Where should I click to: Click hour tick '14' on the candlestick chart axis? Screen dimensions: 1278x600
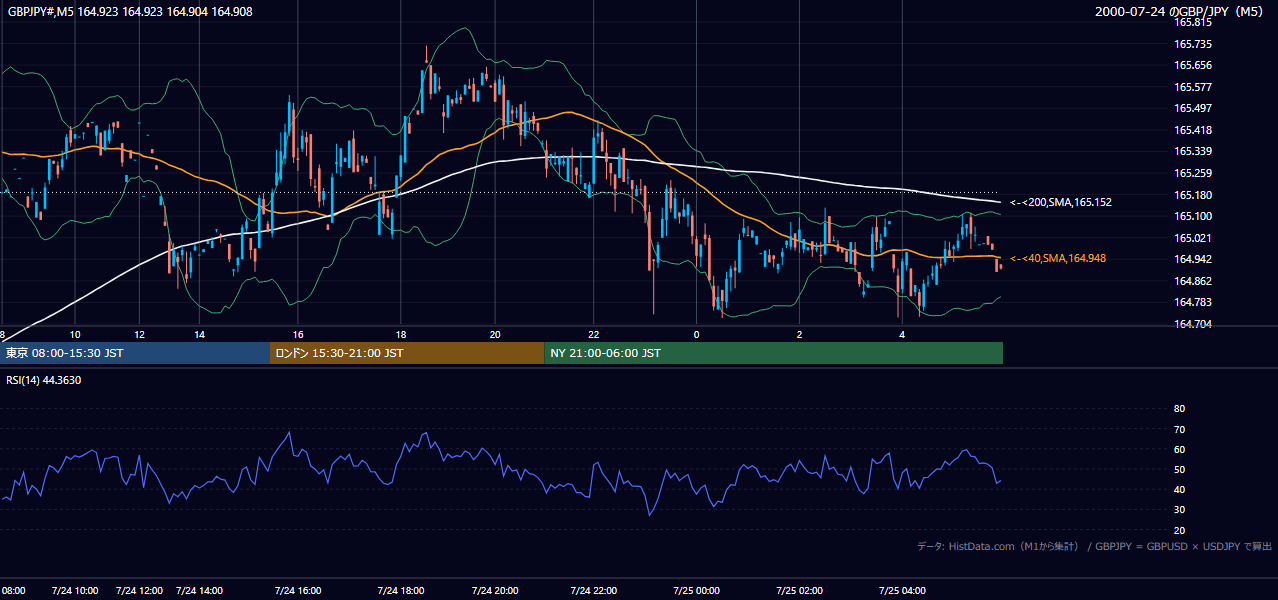pyautogui.click(x=200, y=334)
